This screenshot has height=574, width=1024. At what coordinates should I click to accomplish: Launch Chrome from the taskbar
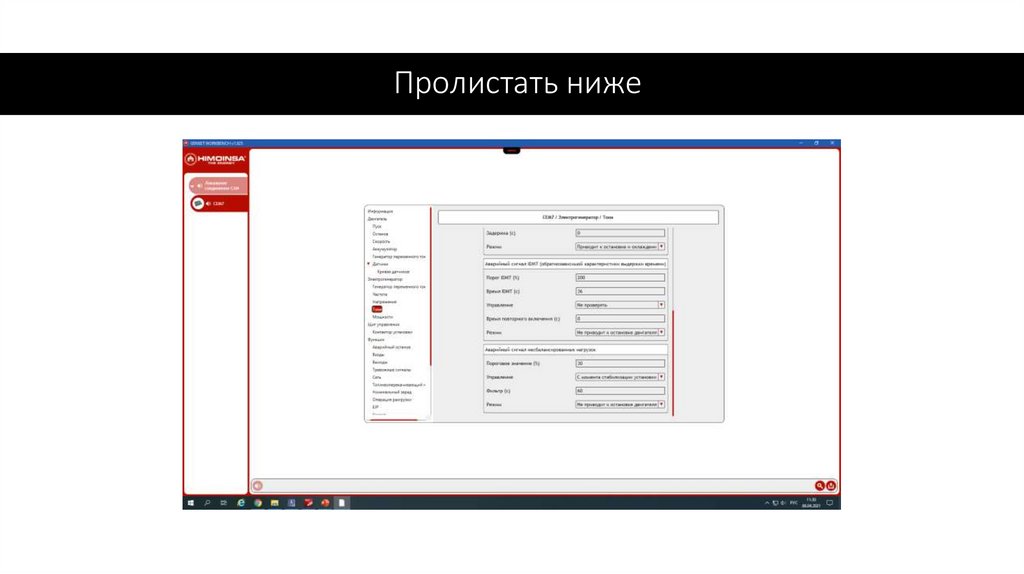pos(258,503)
